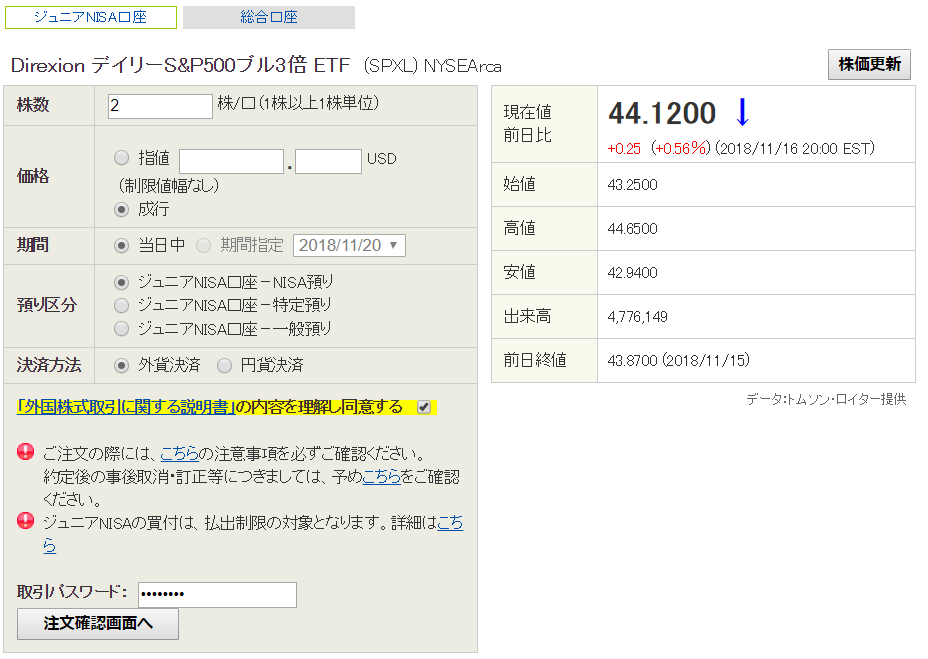Open 外国株式取引に関する説明書 link
Image resolution: width=928 pixels, height=659 pixels.
point(125,407)
